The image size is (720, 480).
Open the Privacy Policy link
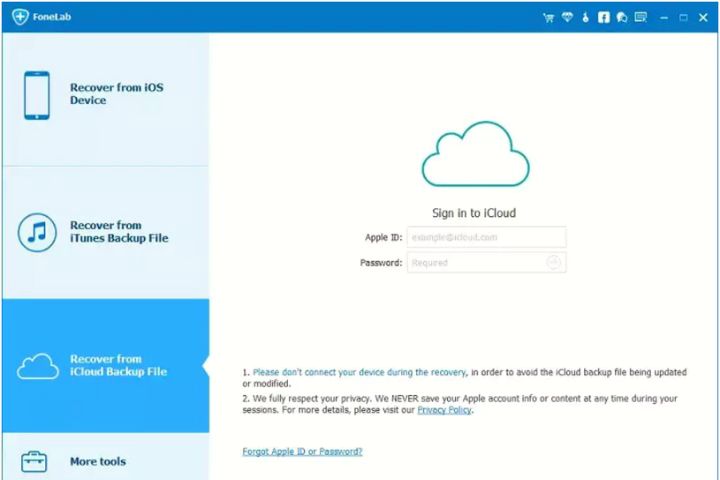(x=444, y=410)
